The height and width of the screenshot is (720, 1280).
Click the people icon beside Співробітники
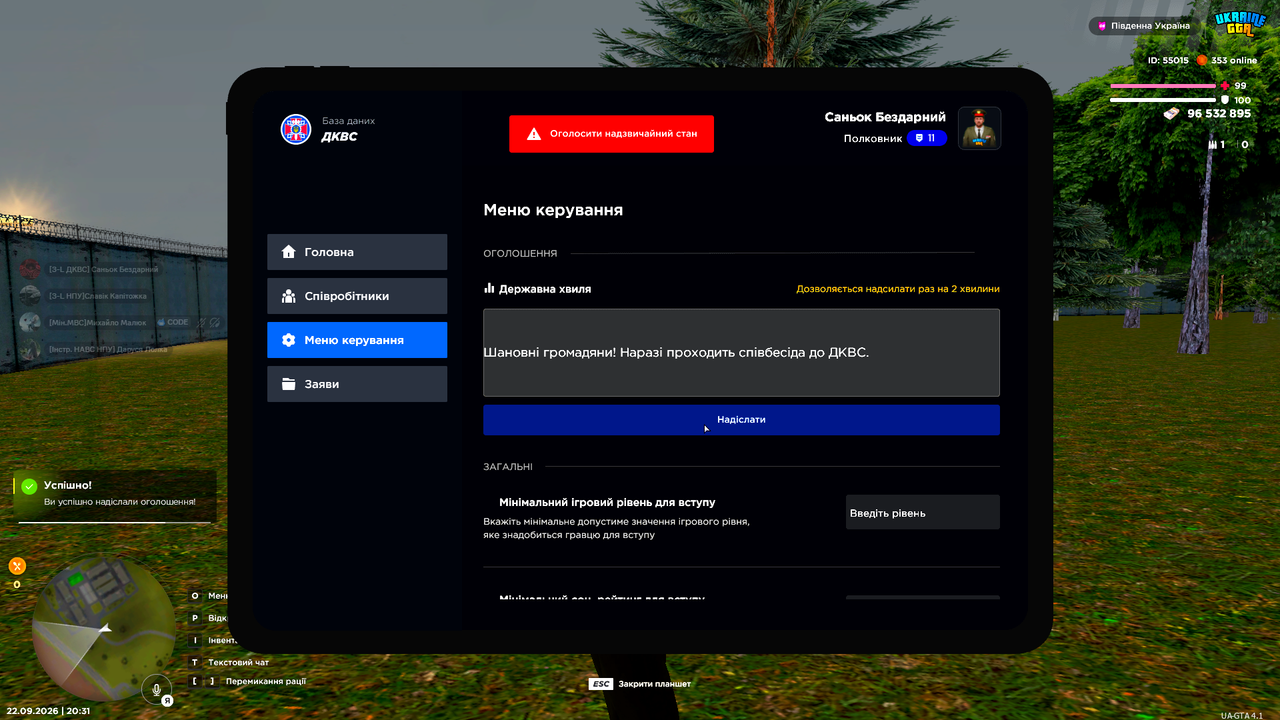pos(289,296)
